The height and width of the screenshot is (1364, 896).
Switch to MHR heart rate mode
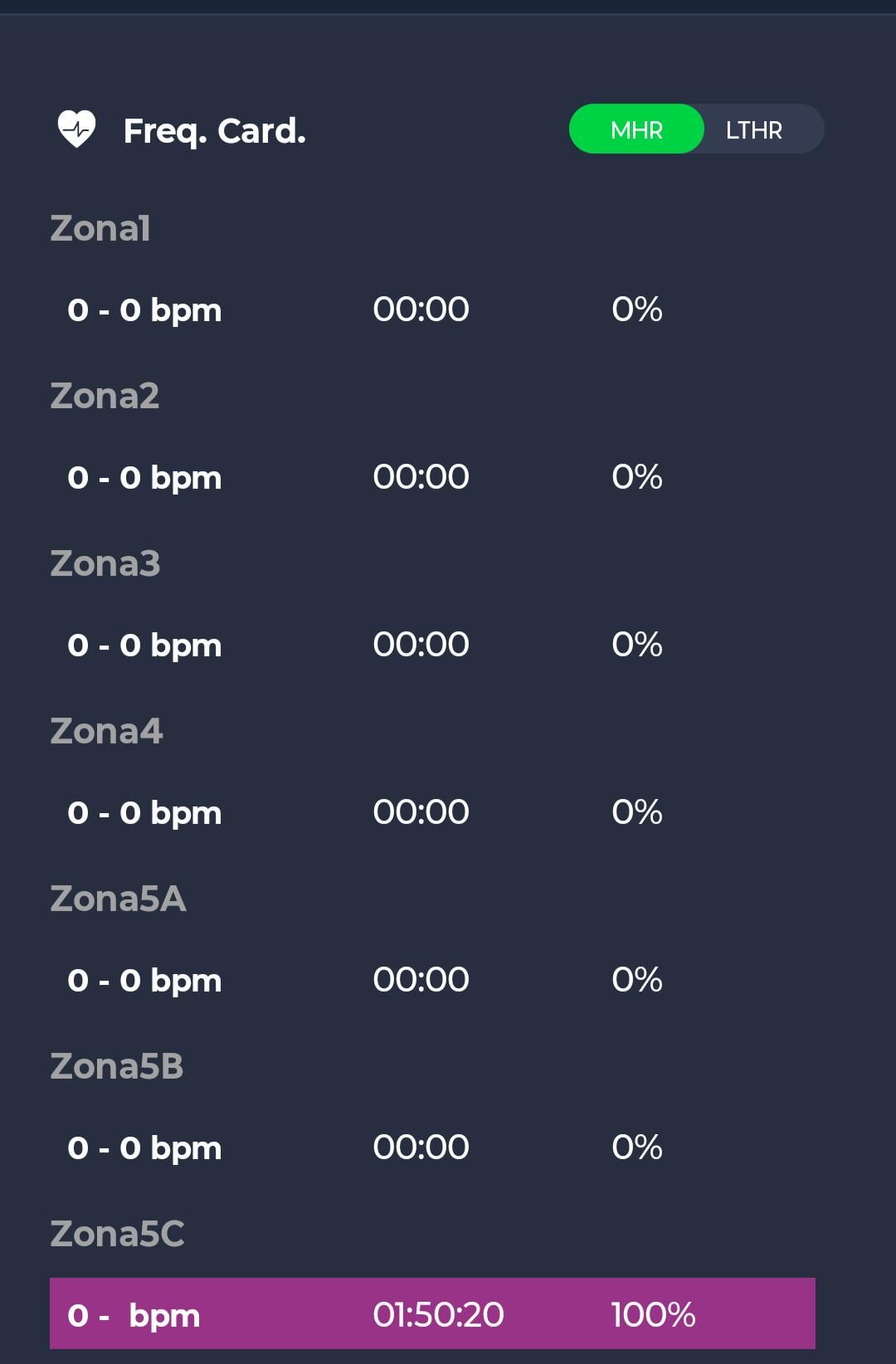(636, 129)
